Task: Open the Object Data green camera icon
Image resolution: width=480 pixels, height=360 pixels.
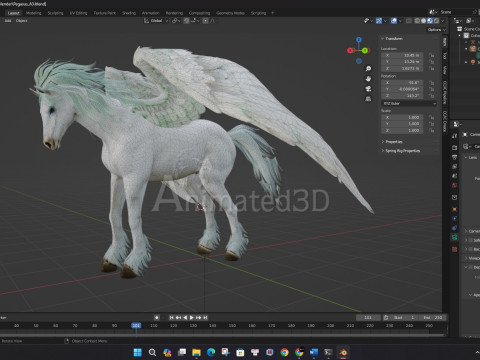Action: coord(454,237)
